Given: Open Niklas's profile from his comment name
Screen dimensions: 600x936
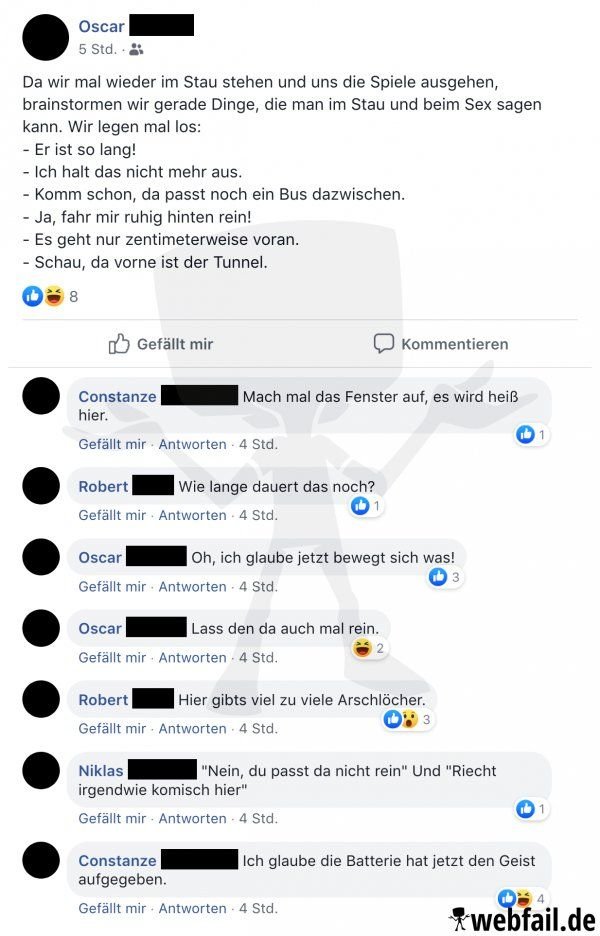Looking at the screenshot, I should (x=101, y=771).
